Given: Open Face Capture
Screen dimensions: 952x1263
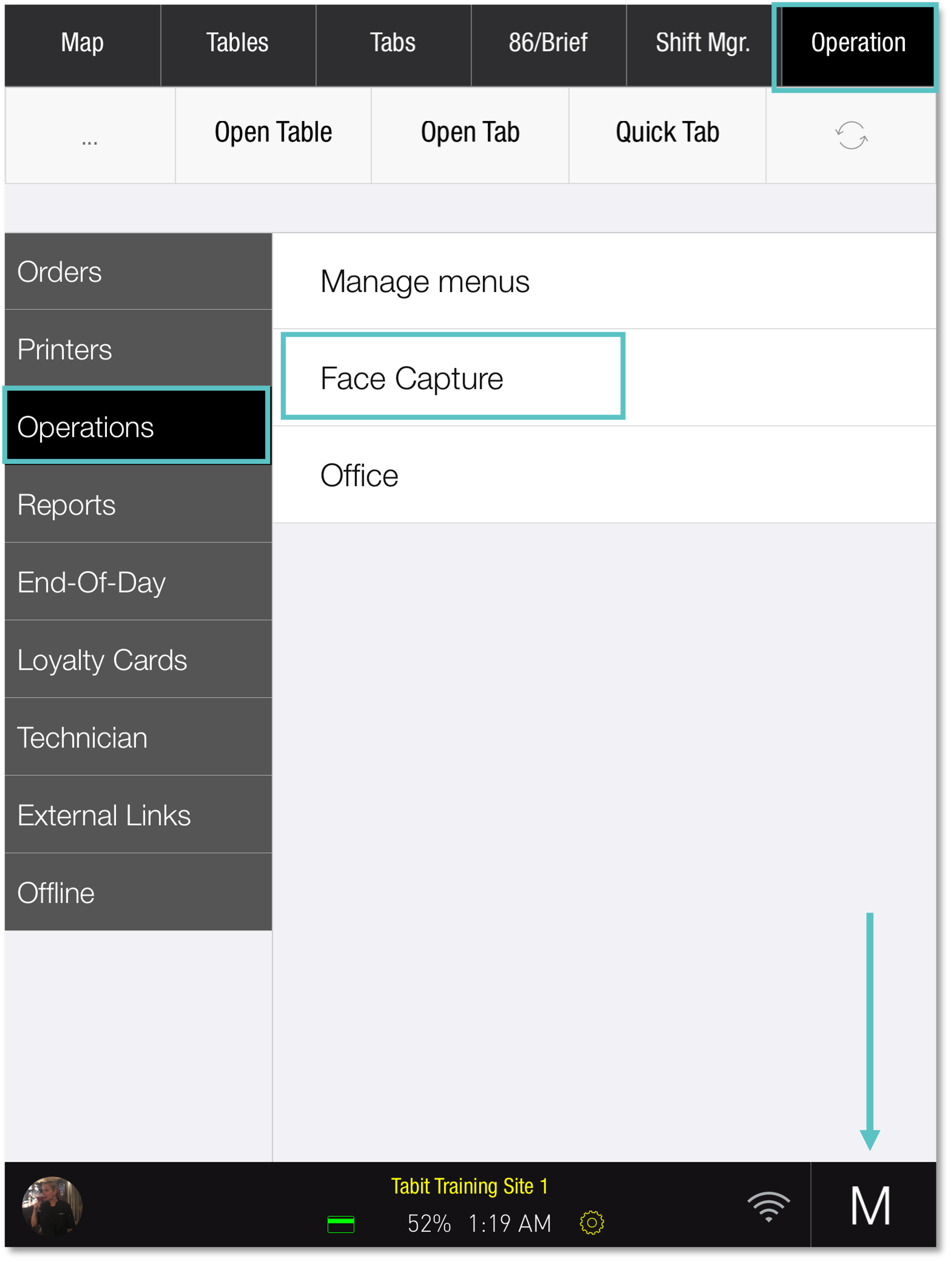Looking at the screenshot, I should pyautogui.click(x=411, y=377).
